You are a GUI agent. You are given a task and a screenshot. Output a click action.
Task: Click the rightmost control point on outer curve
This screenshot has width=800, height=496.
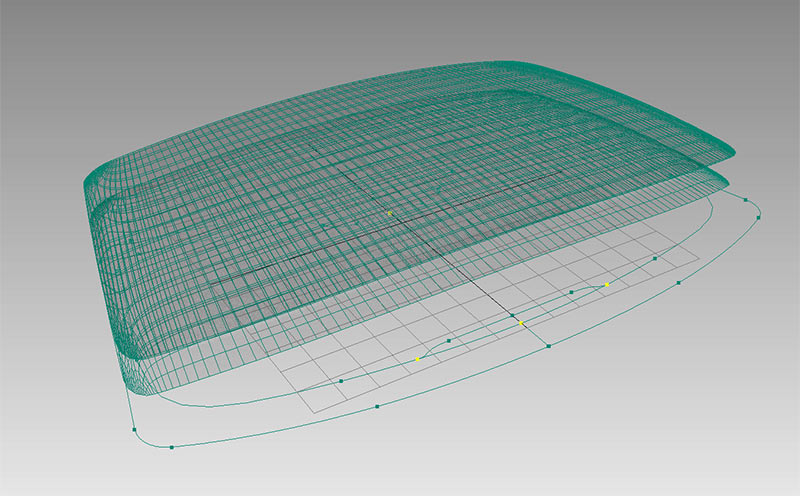(760, 215)
